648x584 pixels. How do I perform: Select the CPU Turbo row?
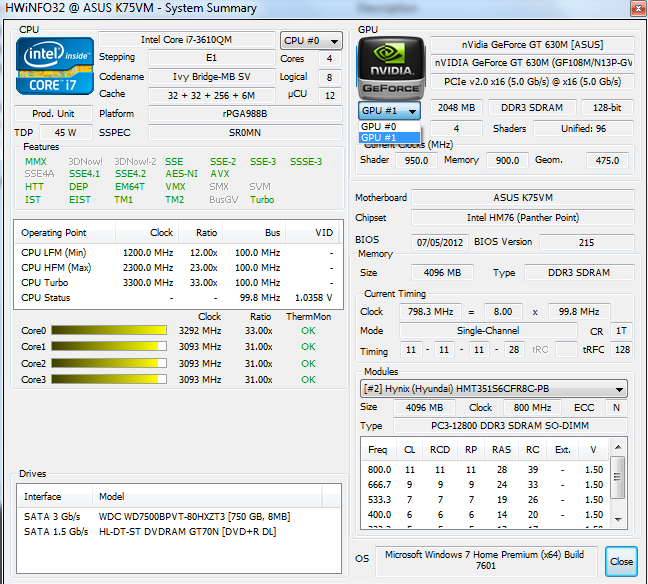pyautogui.click(x=178, y=283)
